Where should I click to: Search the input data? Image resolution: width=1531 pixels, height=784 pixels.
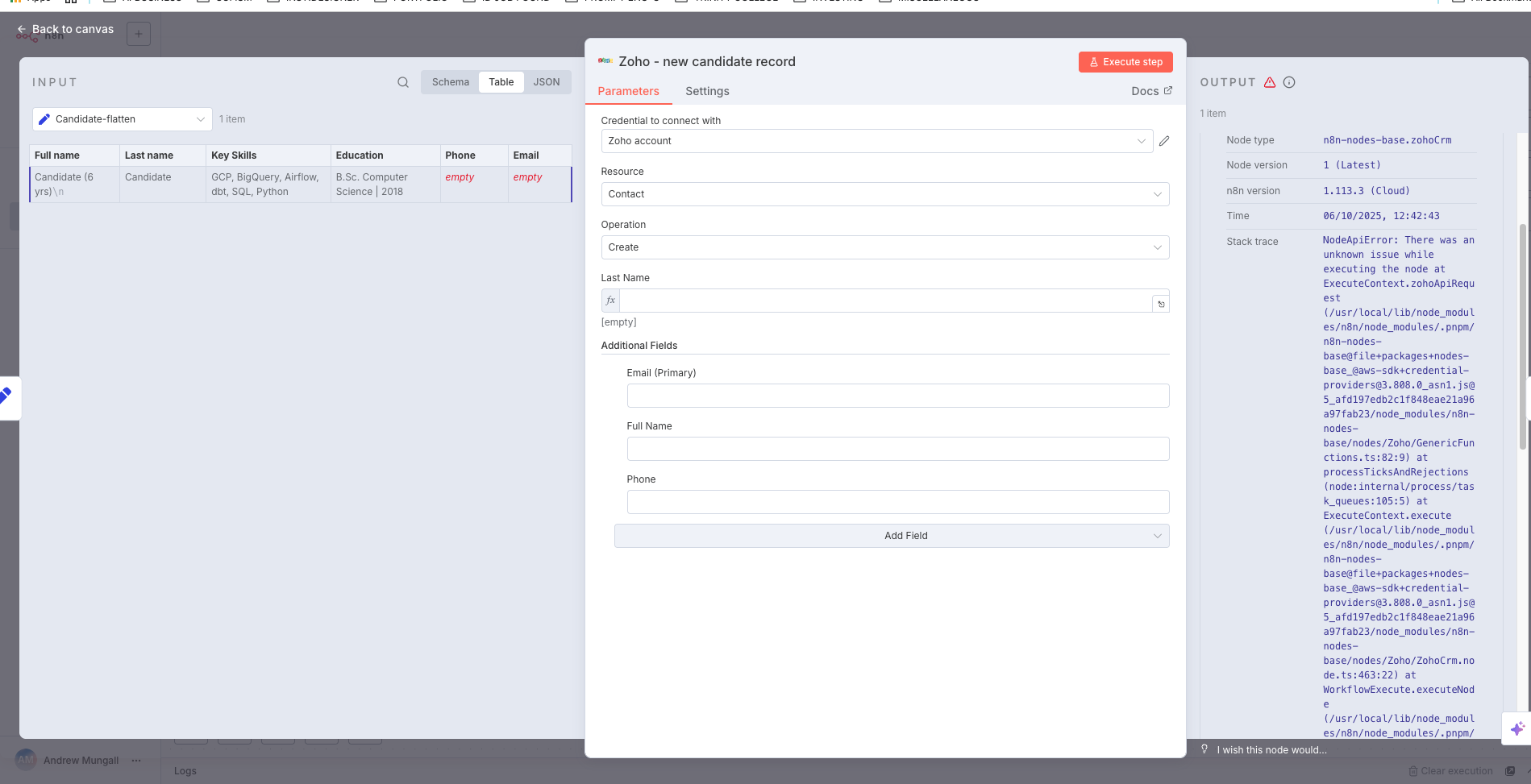(x=403, y=82)
